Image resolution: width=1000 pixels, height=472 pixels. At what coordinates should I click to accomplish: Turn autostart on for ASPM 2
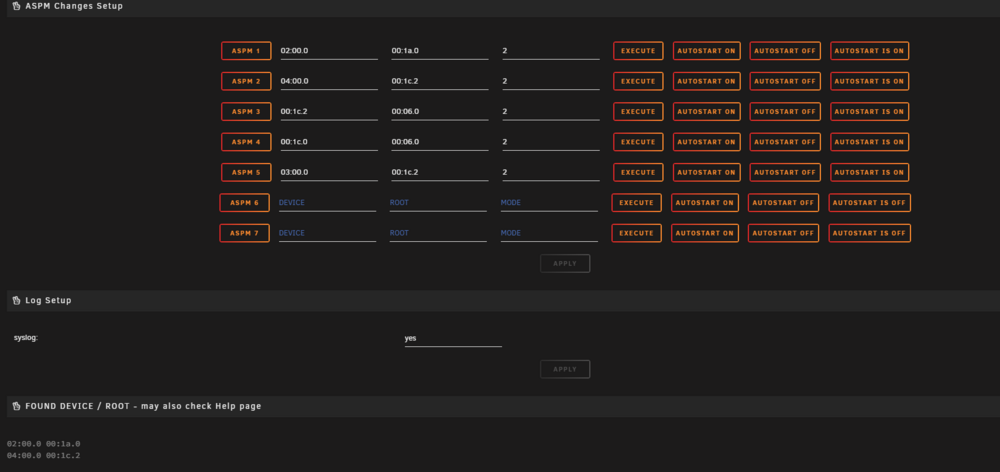pyautogui.click(x=707, y=82)
